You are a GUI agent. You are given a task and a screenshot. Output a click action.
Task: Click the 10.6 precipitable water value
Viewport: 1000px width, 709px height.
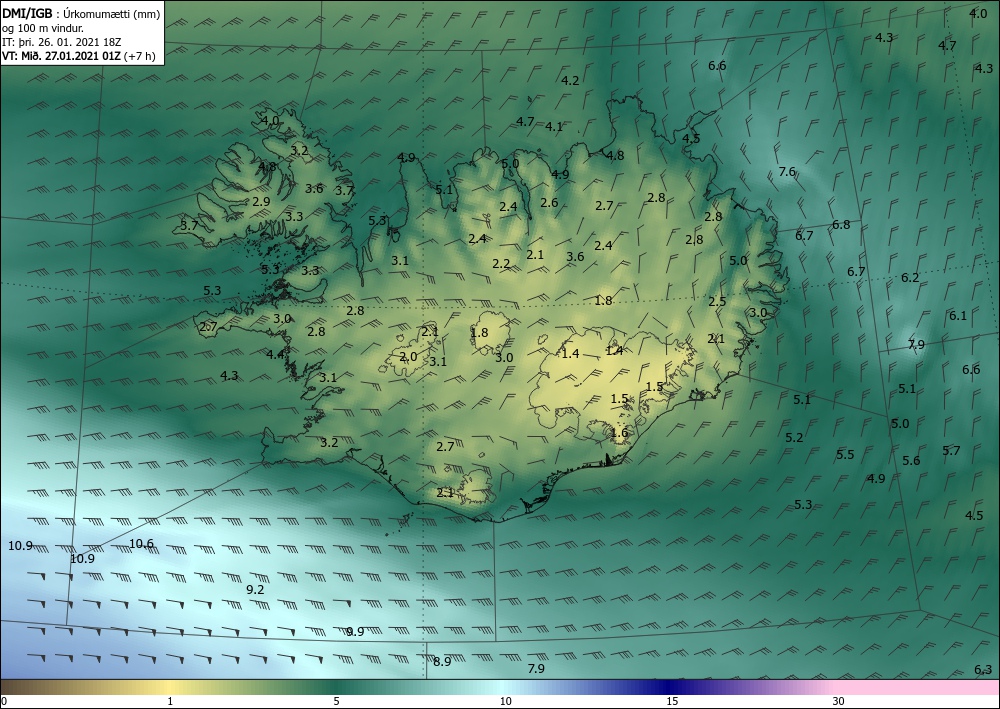click(x=142, y=544)
